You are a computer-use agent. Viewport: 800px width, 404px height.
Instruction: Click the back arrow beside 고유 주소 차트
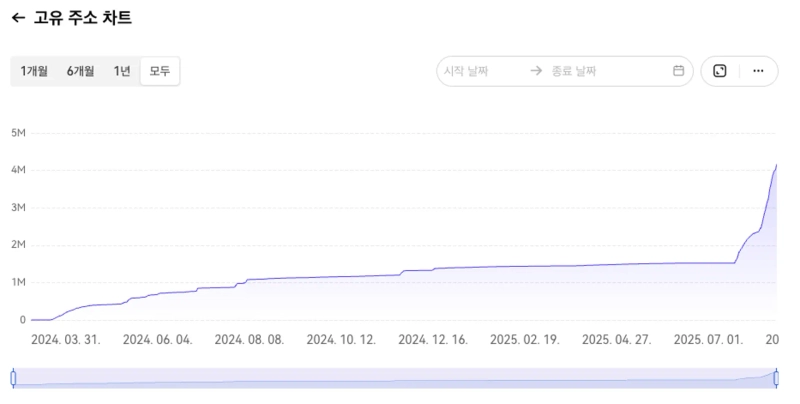(18, 18)
